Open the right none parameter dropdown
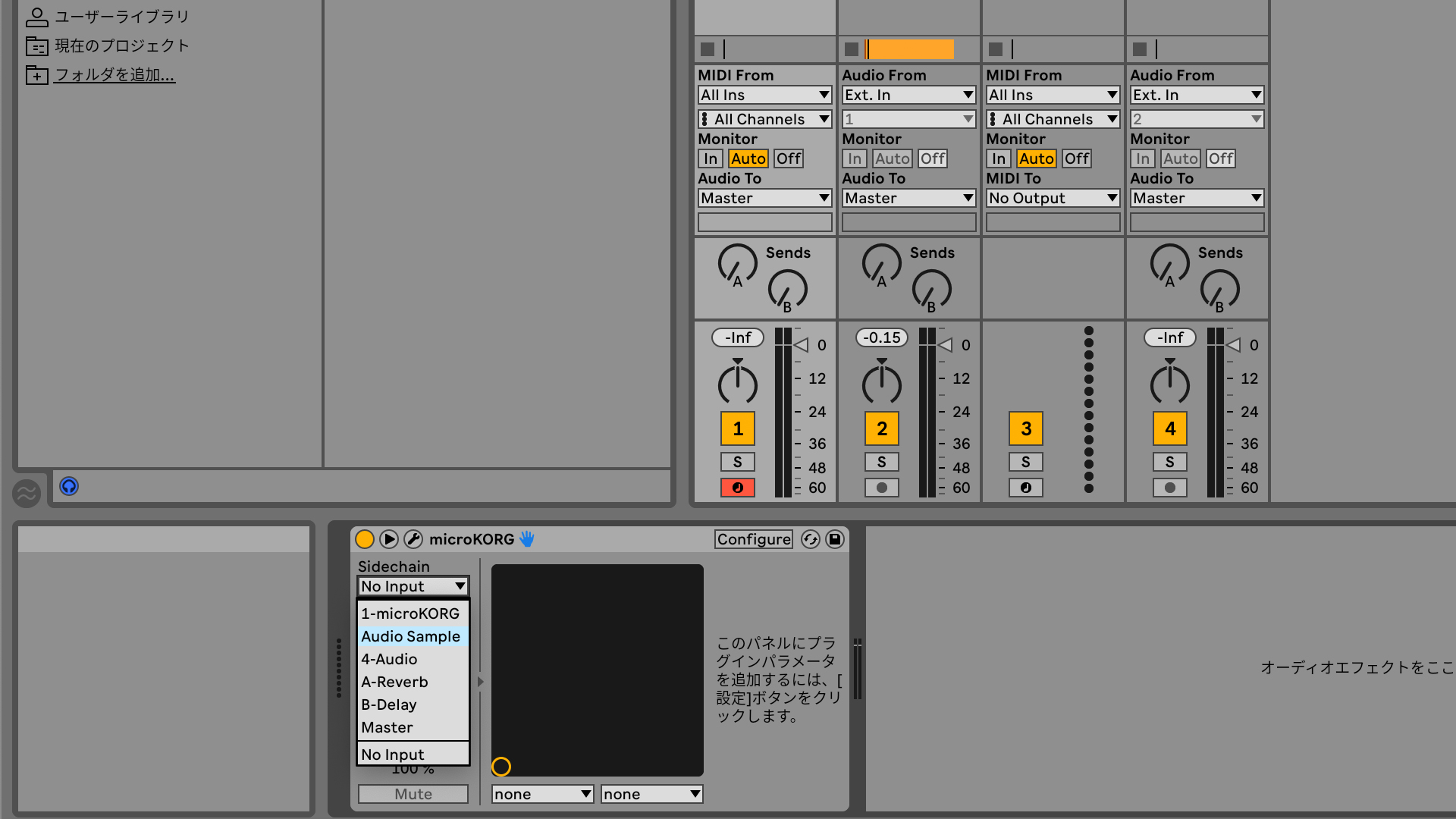The height and width of the screenshot is (819, 1456). (652, 794)
